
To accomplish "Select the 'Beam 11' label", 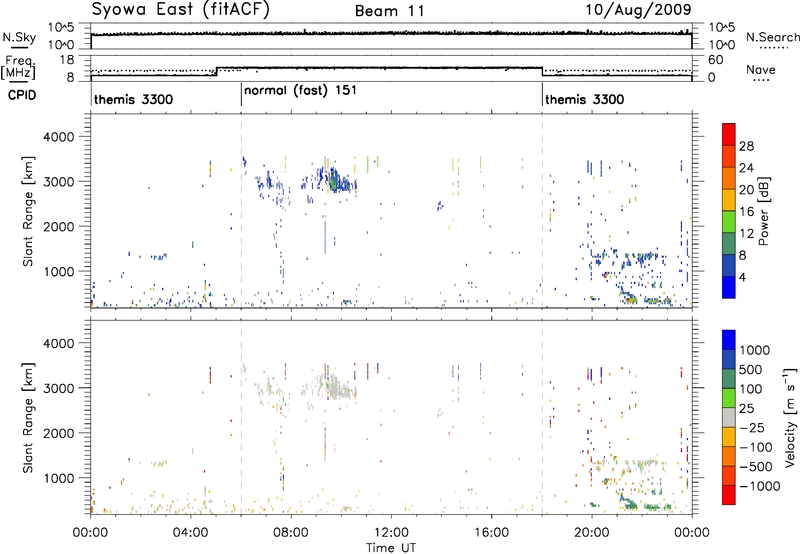I will 390,11.
